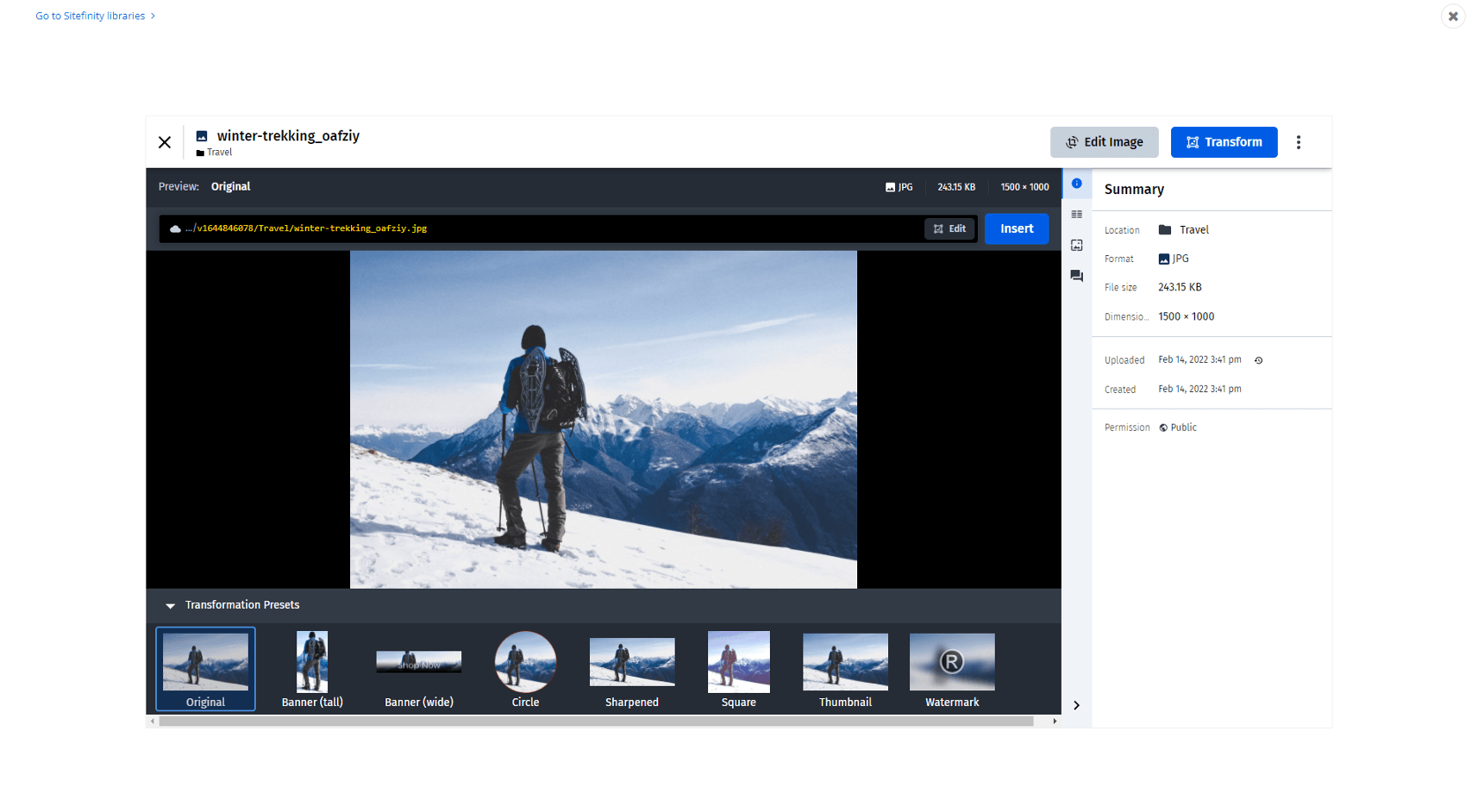This screenshot has height=812, width=1478.
Task: Click the presets horizontal scrollbar
Action: point(595,721)
